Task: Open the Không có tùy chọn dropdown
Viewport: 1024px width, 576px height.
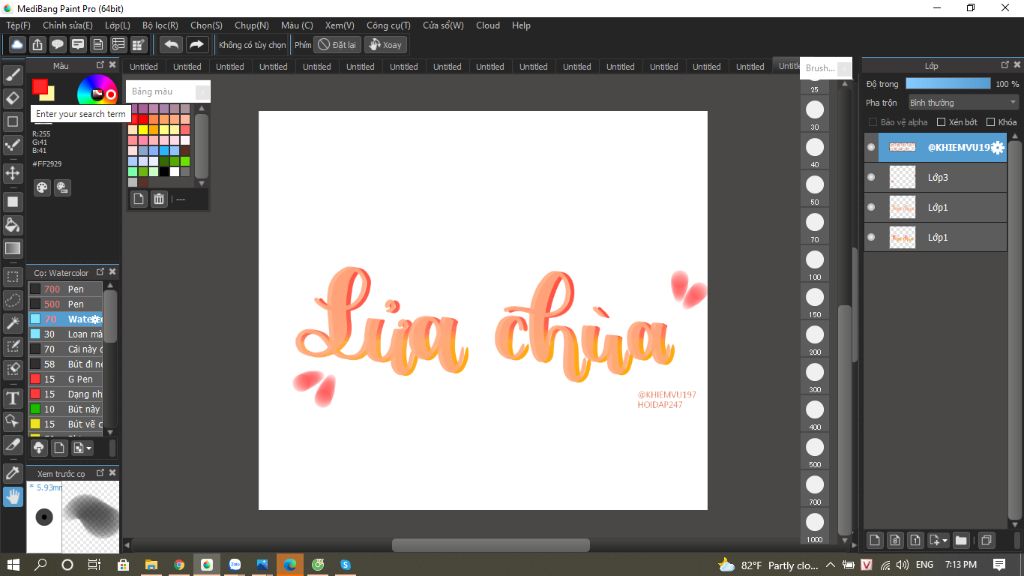Action: point(252,44)
